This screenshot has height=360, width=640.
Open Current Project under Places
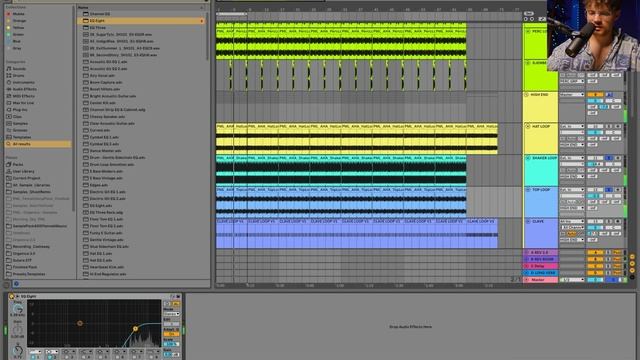[23, 178]
